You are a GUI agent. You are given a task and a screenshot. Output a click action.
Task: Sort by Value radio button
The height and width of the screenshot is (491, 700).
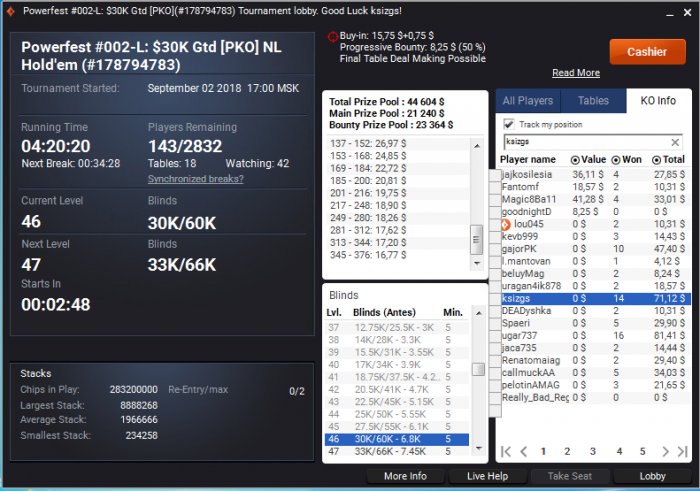click(575, 160)
